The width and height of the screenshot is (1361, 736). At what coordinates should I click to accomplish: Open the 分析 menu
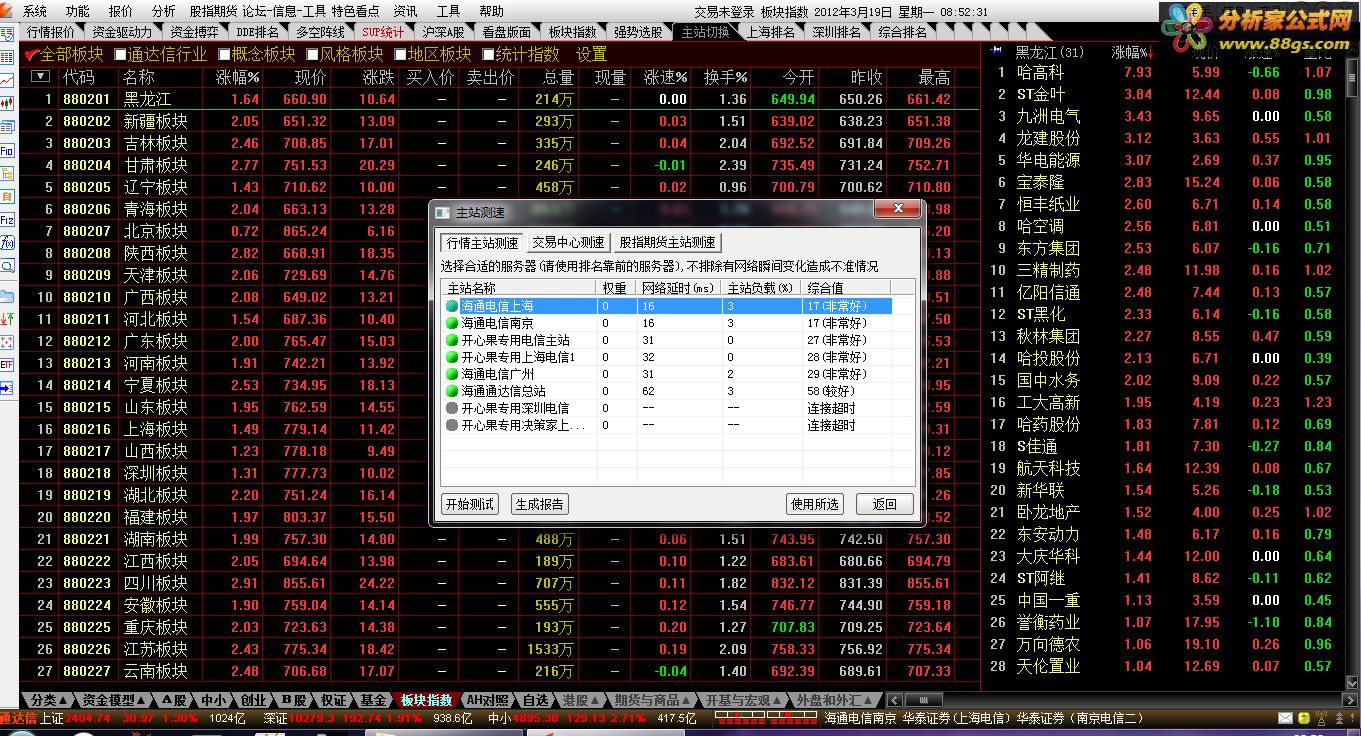coord(163,11)
